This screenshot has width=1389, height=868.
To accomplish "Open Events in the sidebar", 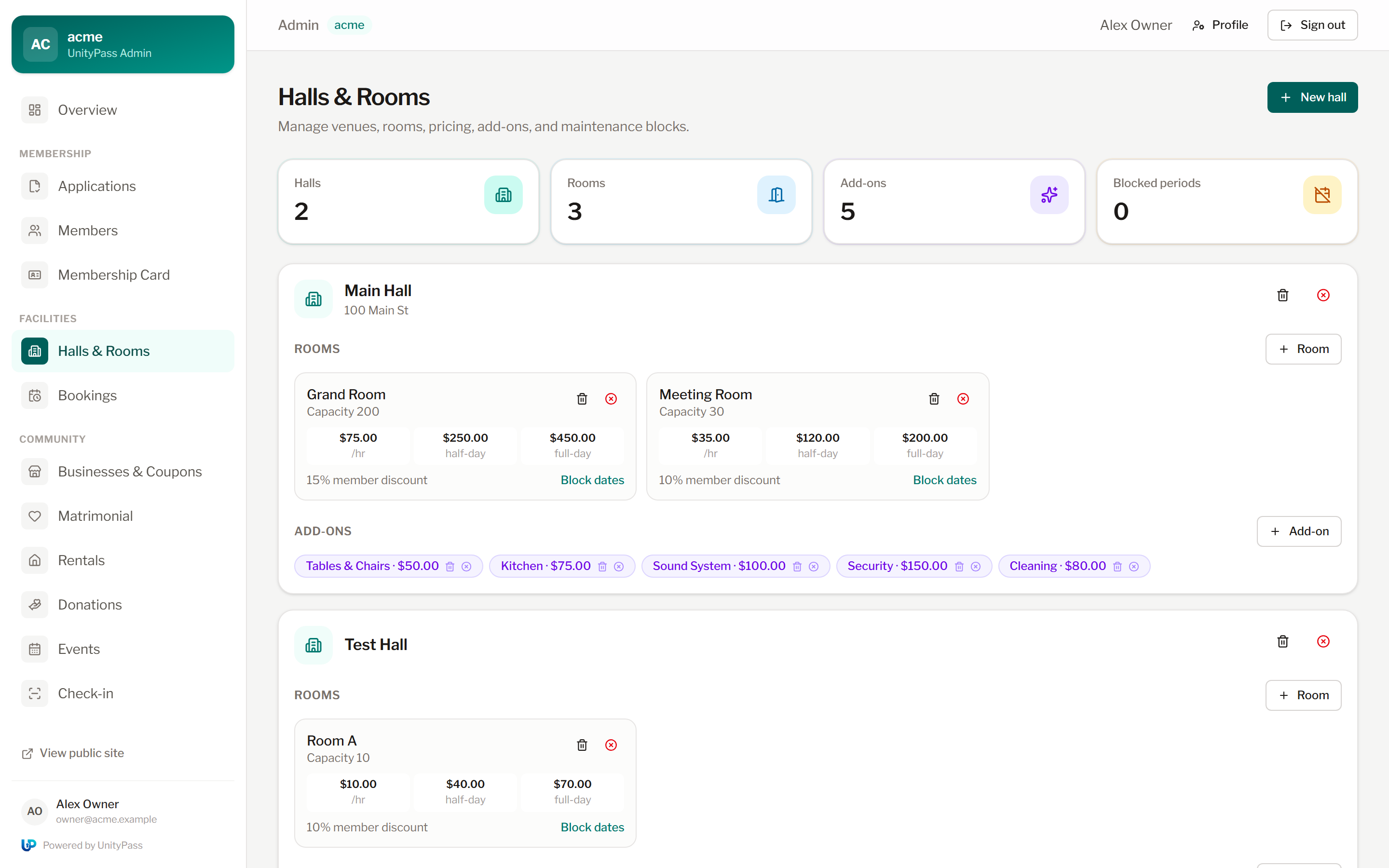I will click(123, 649).
